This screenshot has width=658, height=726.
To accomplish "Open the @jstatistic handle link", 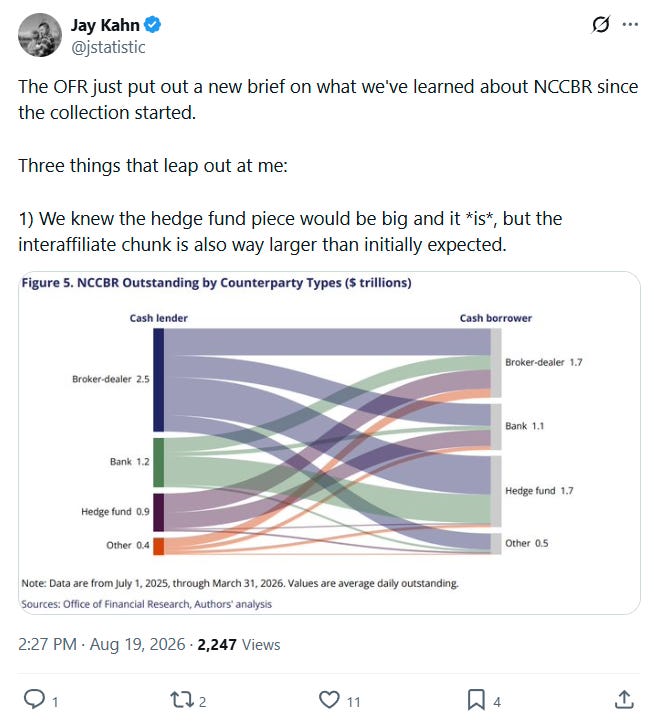I will pos(108,47).
